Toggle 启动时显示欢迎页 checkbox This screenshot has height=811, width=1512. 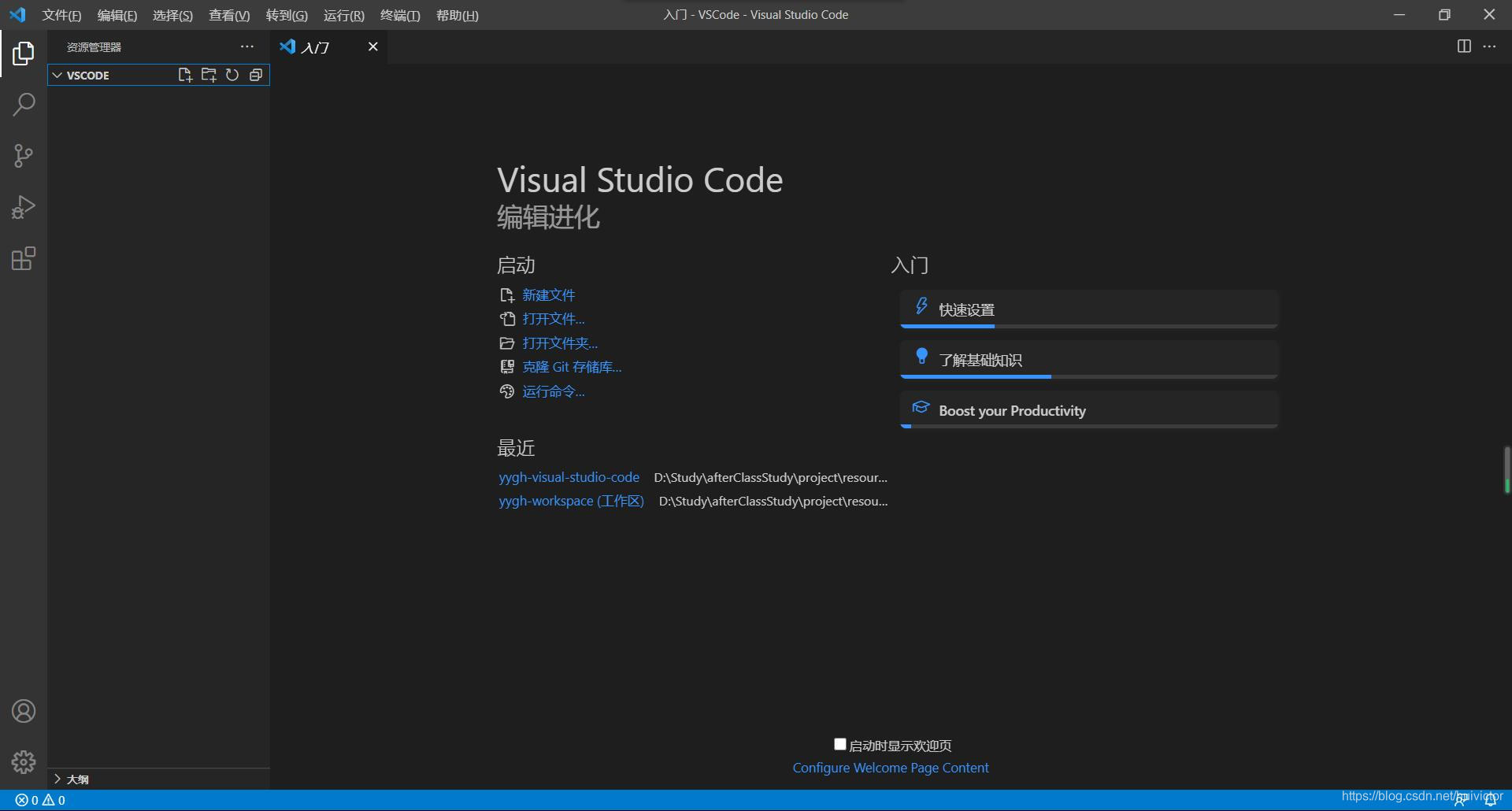840,744
